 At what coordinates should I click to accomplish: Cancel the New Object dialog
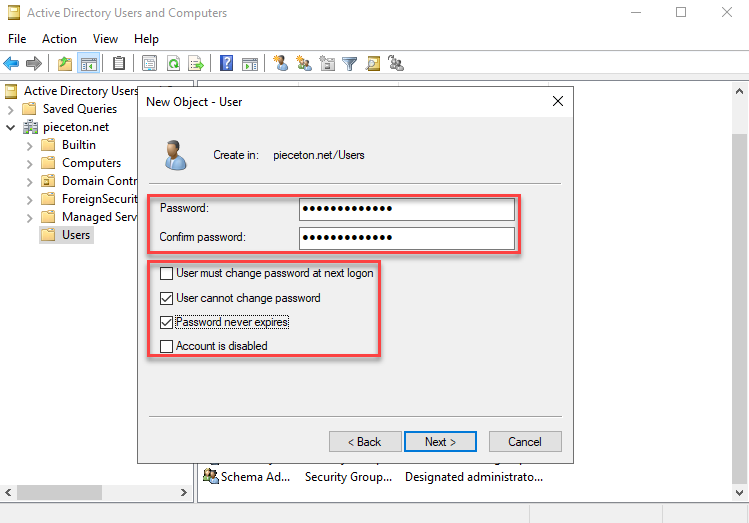525,442
